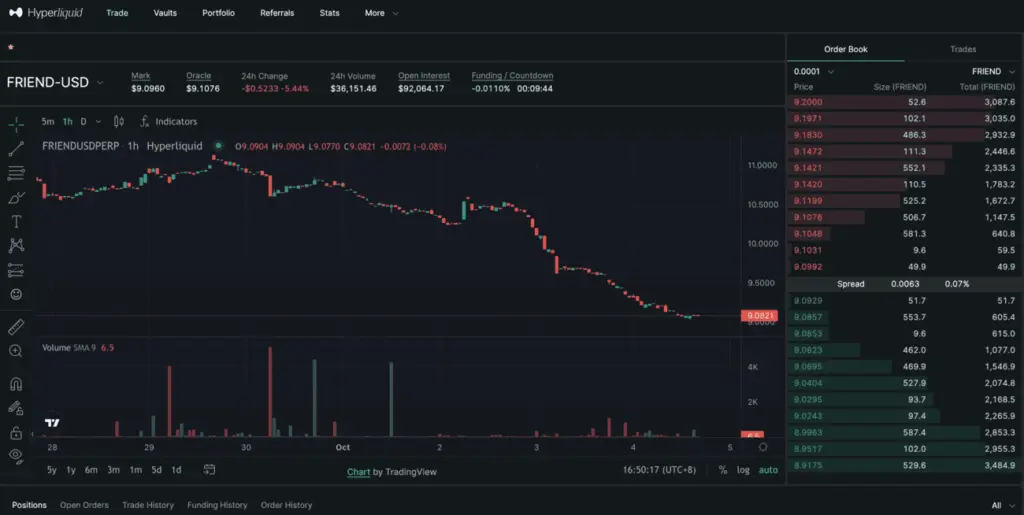Select the ruler measure tool
The image size is (1024, 515).
pyautogui.click(x=16, y=326)
